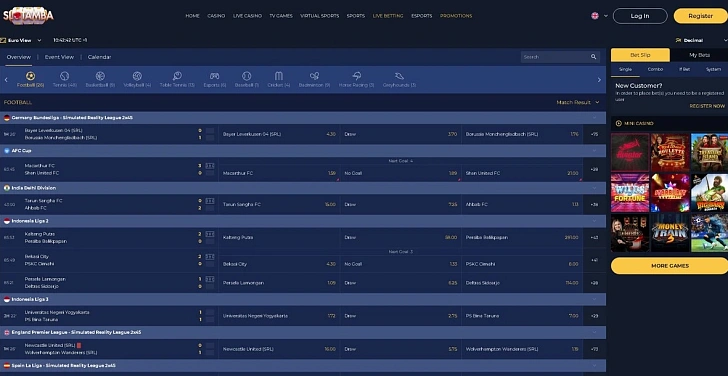This screenshot has width=728, height=376.
Task: Click the Register button
Action: (701, 16)
